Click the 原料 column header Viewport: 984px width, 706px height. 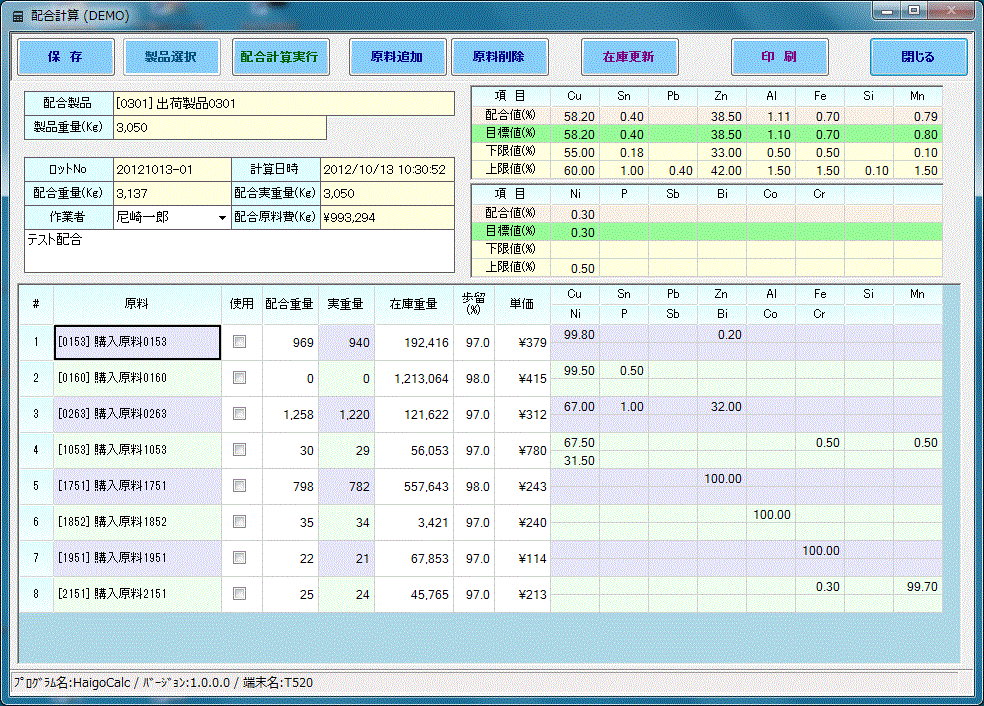pyautogui.click(x=137, y=304)
